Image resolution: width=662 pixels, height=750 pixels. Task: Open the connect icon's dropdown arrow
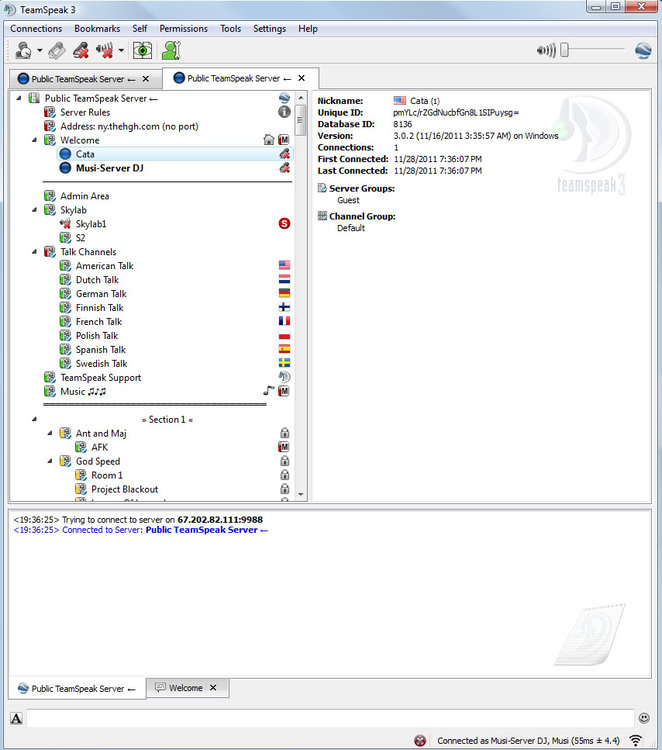[40, 50]
